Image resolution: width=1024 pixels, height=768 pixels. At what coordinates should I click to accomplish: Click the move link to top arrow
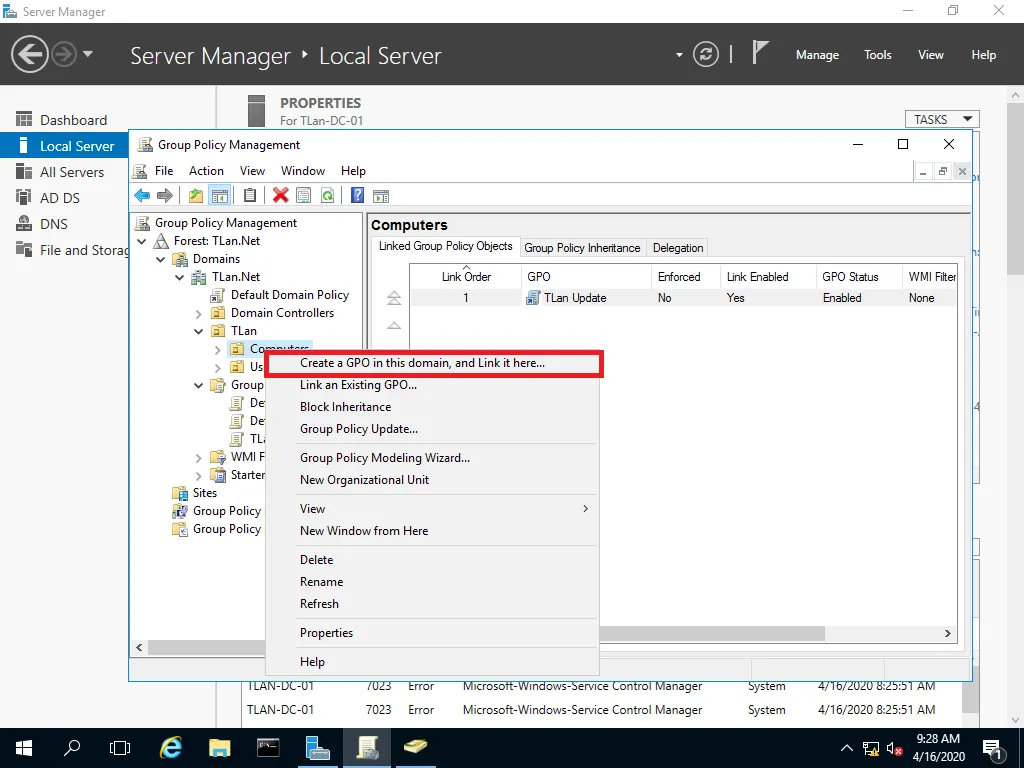(x=394, y=298)
